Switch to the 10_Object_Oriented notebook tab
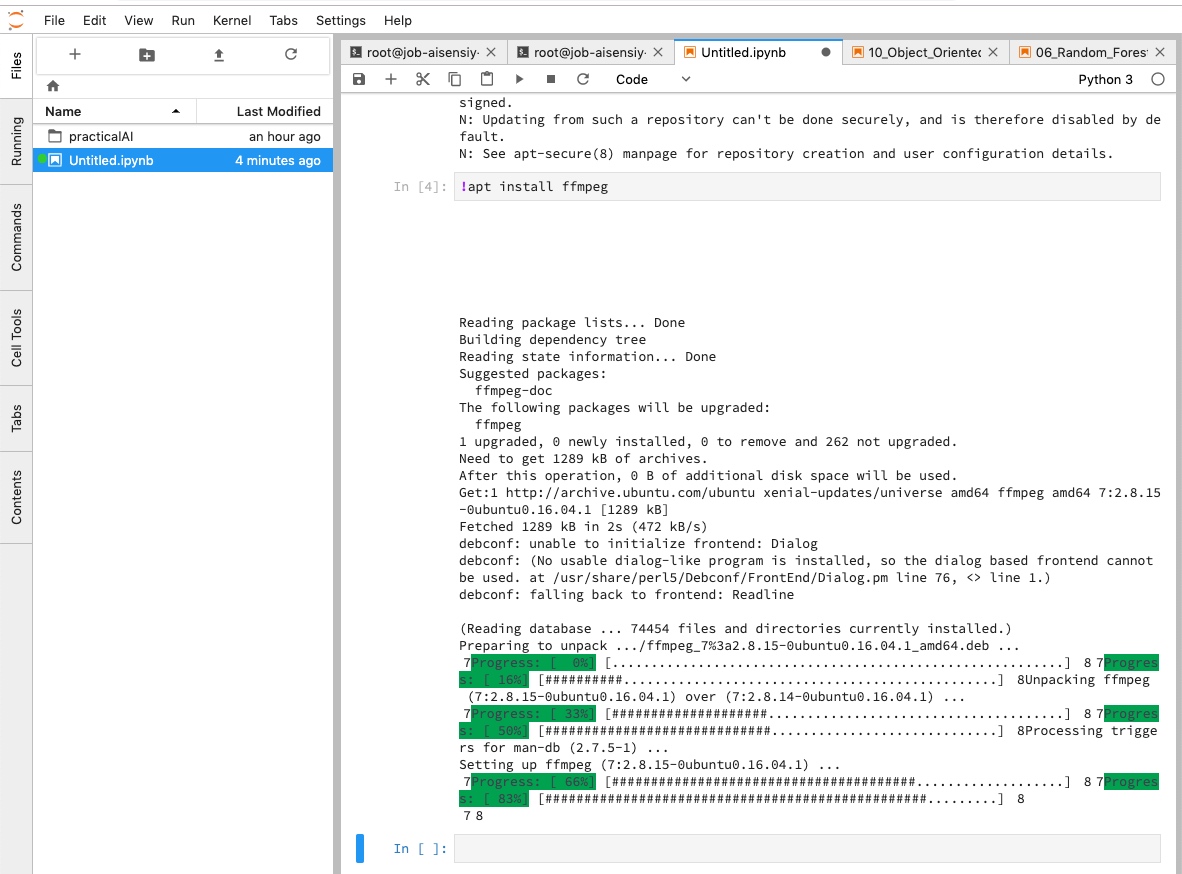This screenshot has height=874, width=1182. point(924,52)
